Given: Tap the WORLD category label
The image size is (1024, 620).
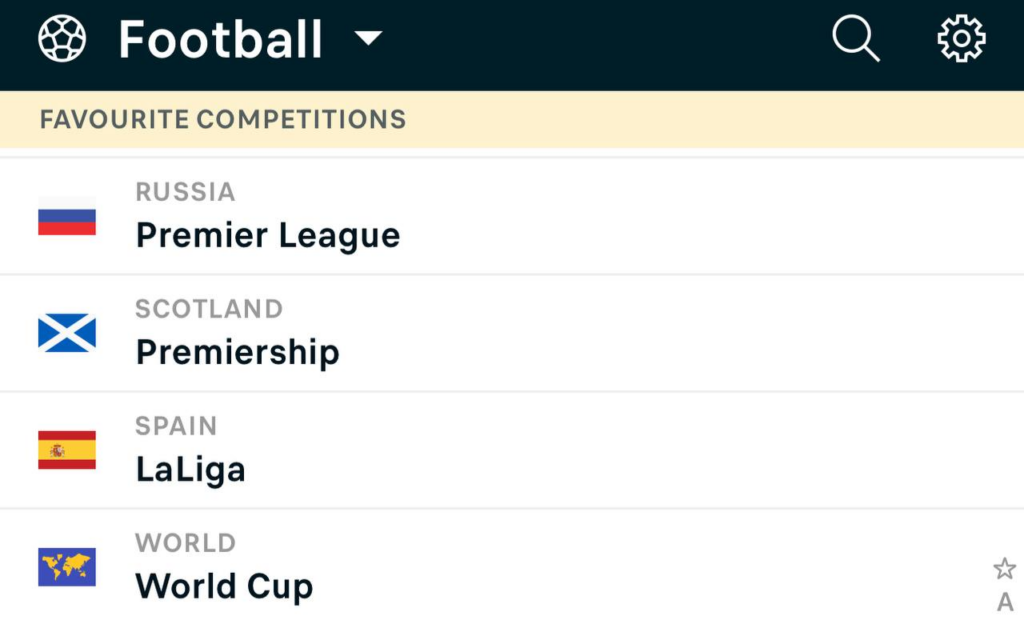Looking at the screenshot, I should click(185, 543).
